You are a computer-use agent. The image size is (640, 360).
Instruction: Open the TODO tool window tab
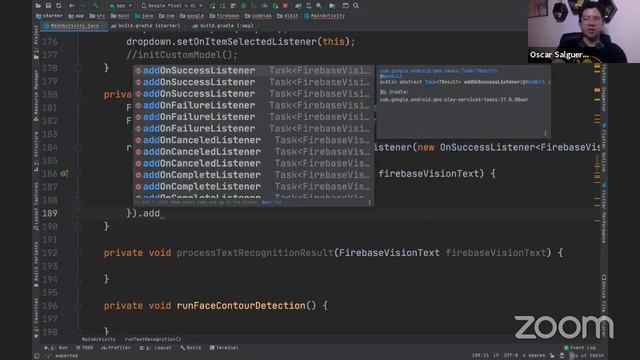point(84,348)
